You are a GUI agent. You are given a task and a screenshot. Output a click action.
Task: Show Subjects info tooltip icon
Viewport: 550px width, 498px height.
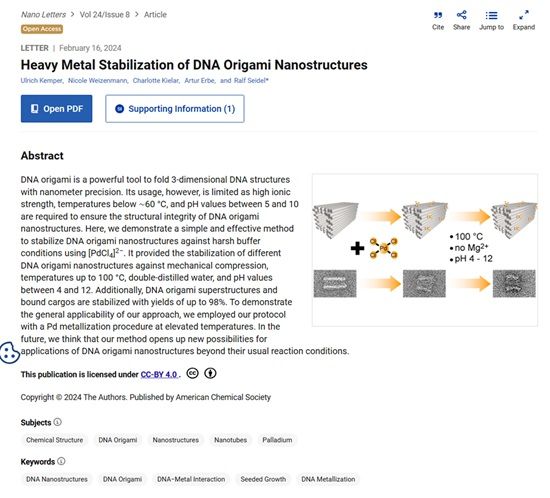coord(58,422)
